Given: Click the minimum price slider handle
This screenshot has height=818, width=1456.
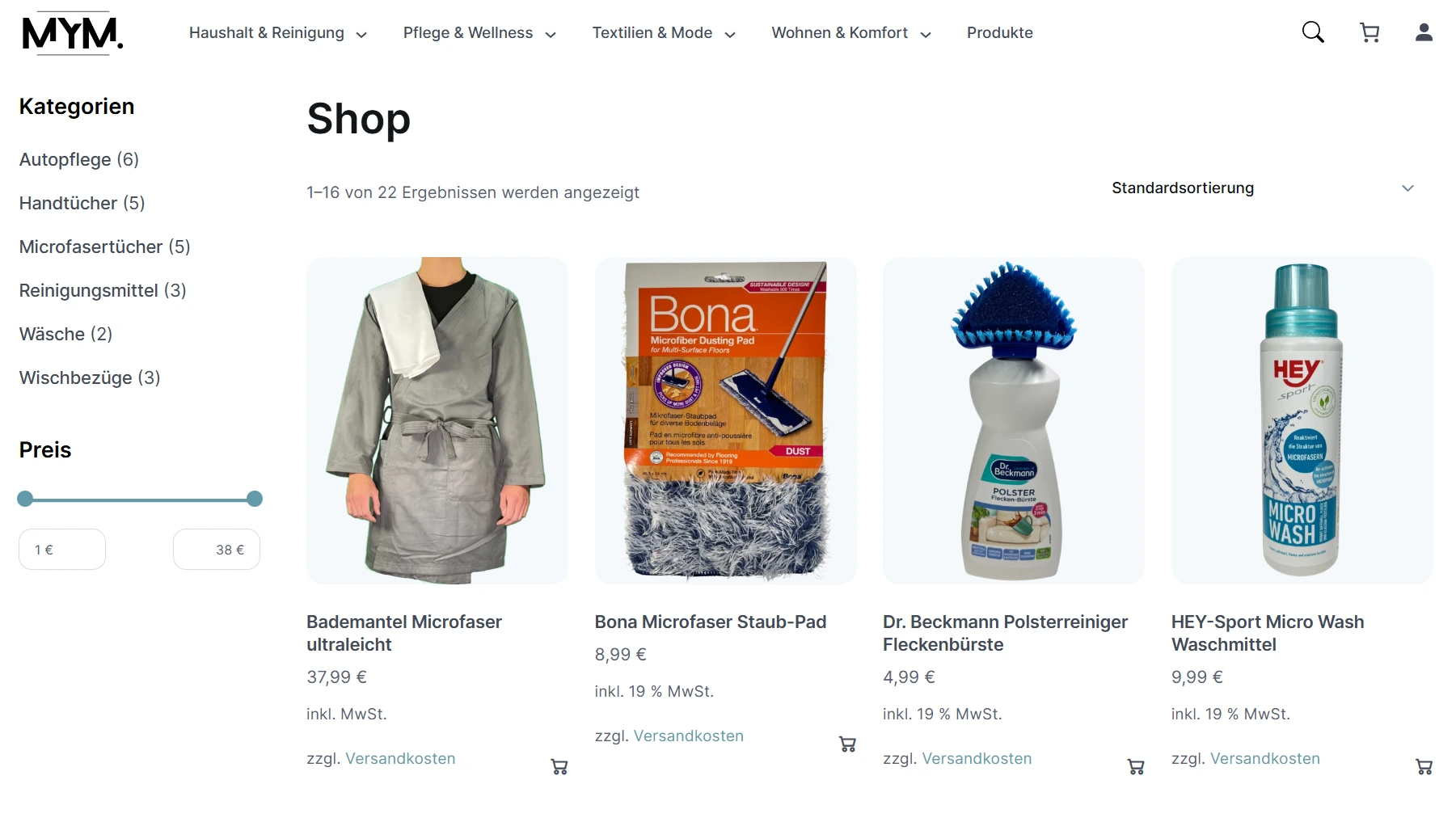Looking at the screenshot, I should tap(26, 499).
